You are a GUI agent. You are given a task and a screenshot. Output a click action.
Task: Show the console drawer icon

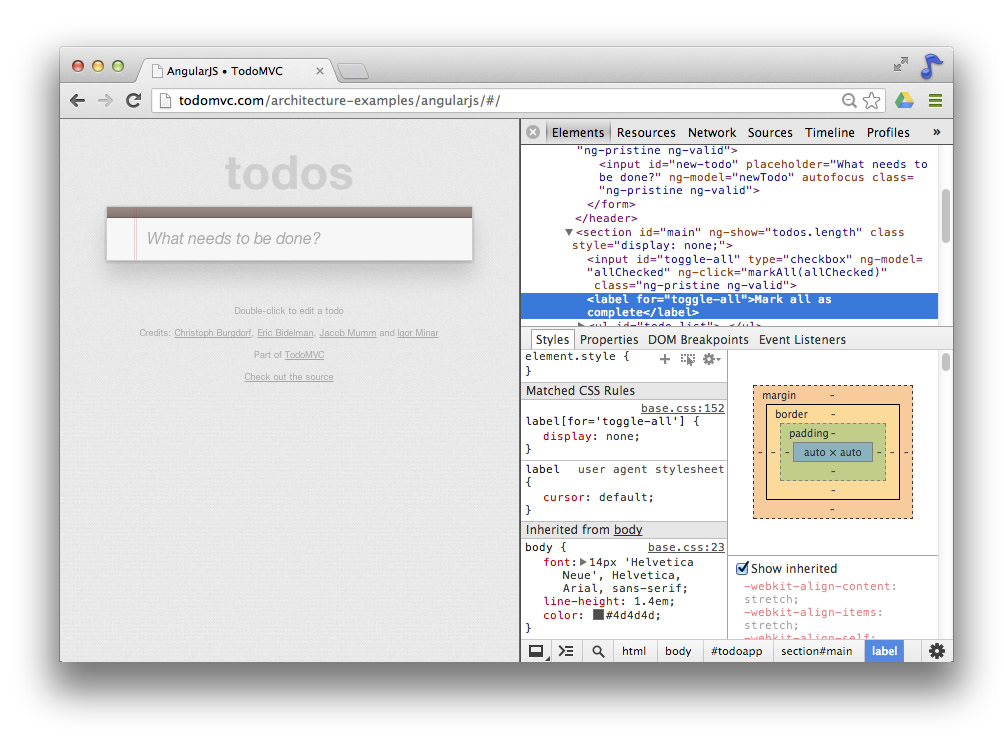[566, 651]
